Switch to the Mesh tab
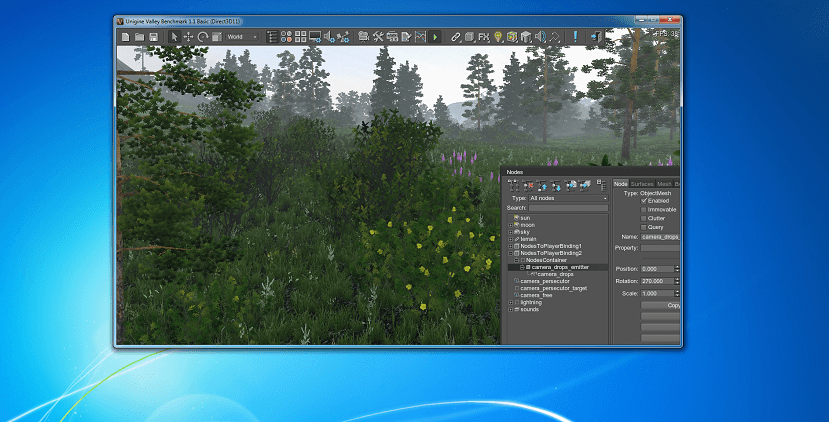Screen dimensions: 829x422 (664, 184)
